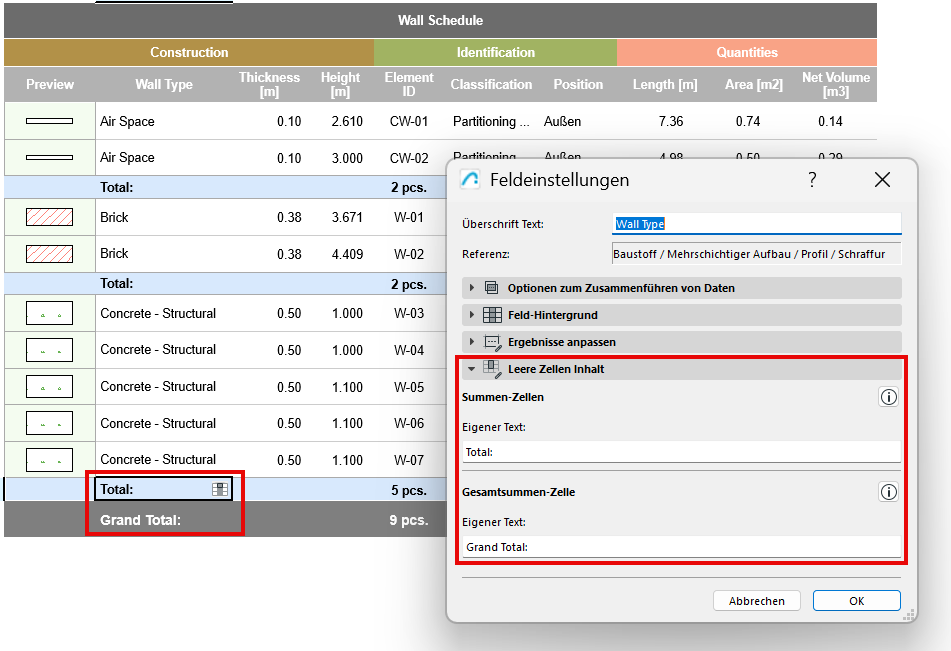Click the 'Außen' position cell for CW-01
951x651 pixels.
point(562,121)
